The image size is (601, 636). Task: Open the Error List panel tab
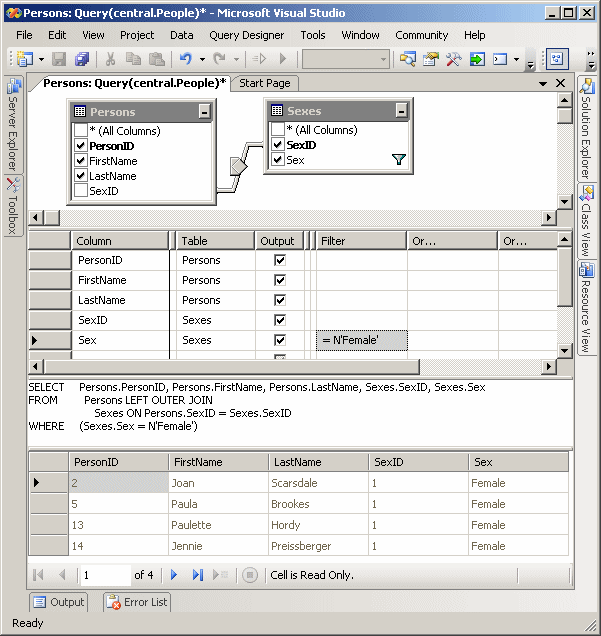(137, 602)
